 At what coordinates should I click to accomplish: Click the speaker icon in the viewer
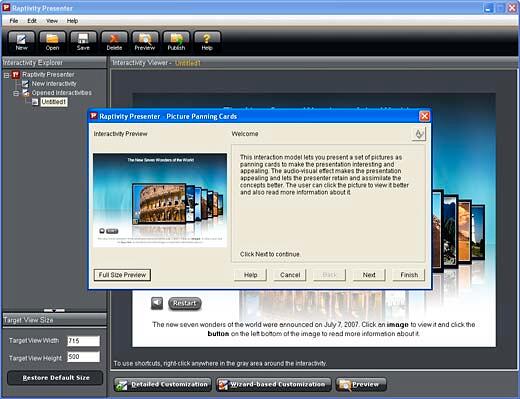click(157, 303)
